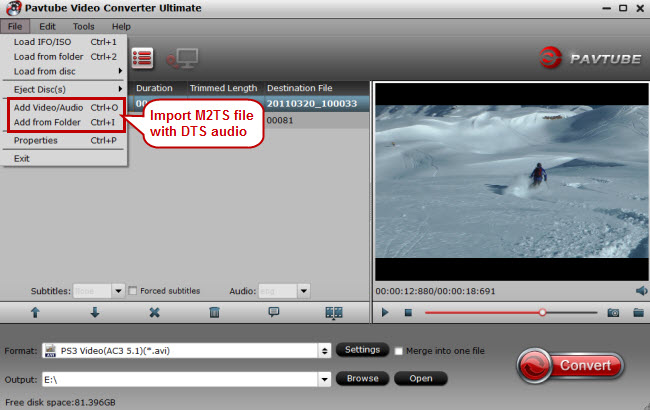
Task: Click the Duration column header
Action: point(154,88)
